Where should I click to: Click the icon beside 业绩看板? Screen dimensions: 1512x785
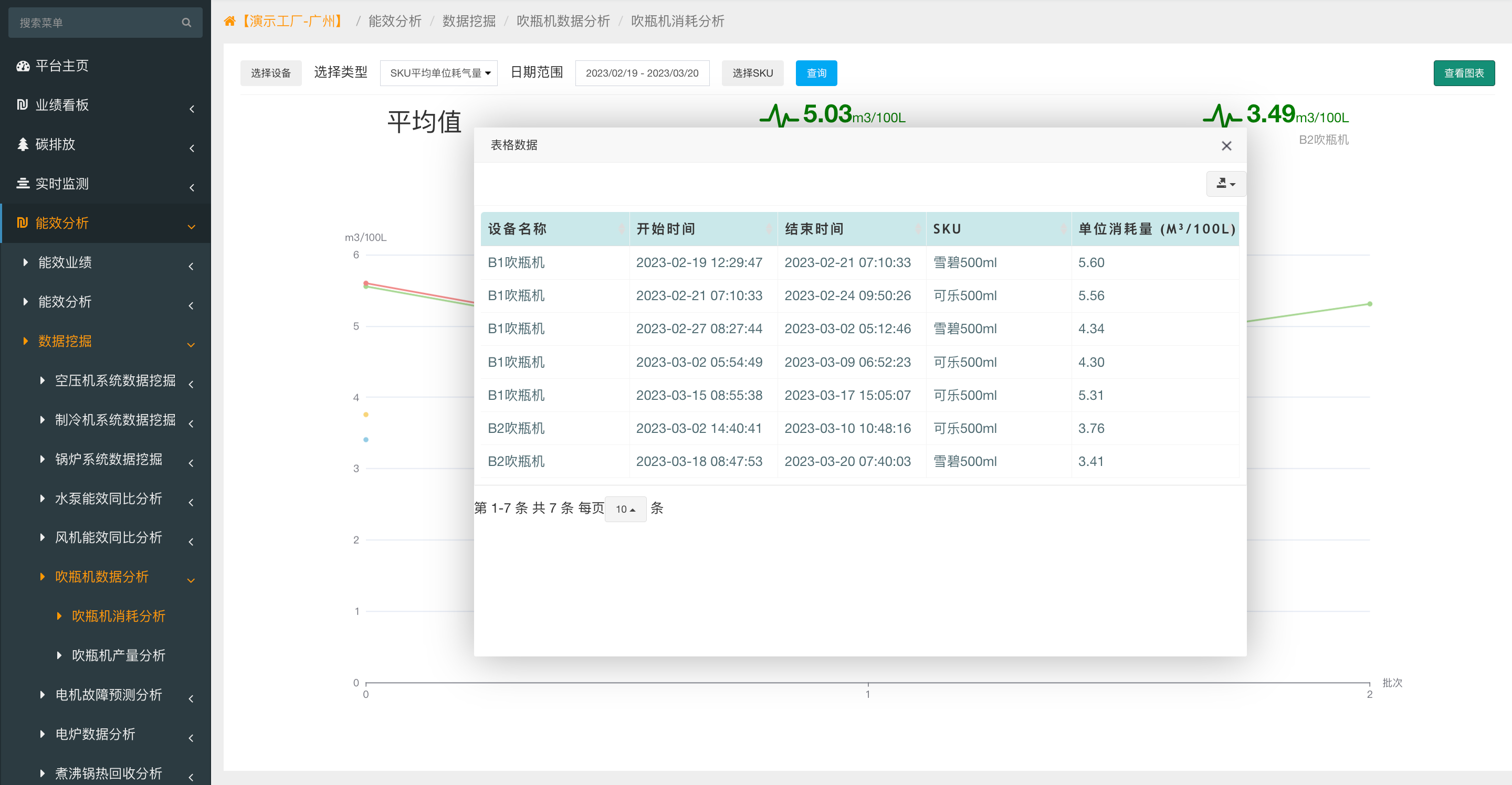pos(22,104)
